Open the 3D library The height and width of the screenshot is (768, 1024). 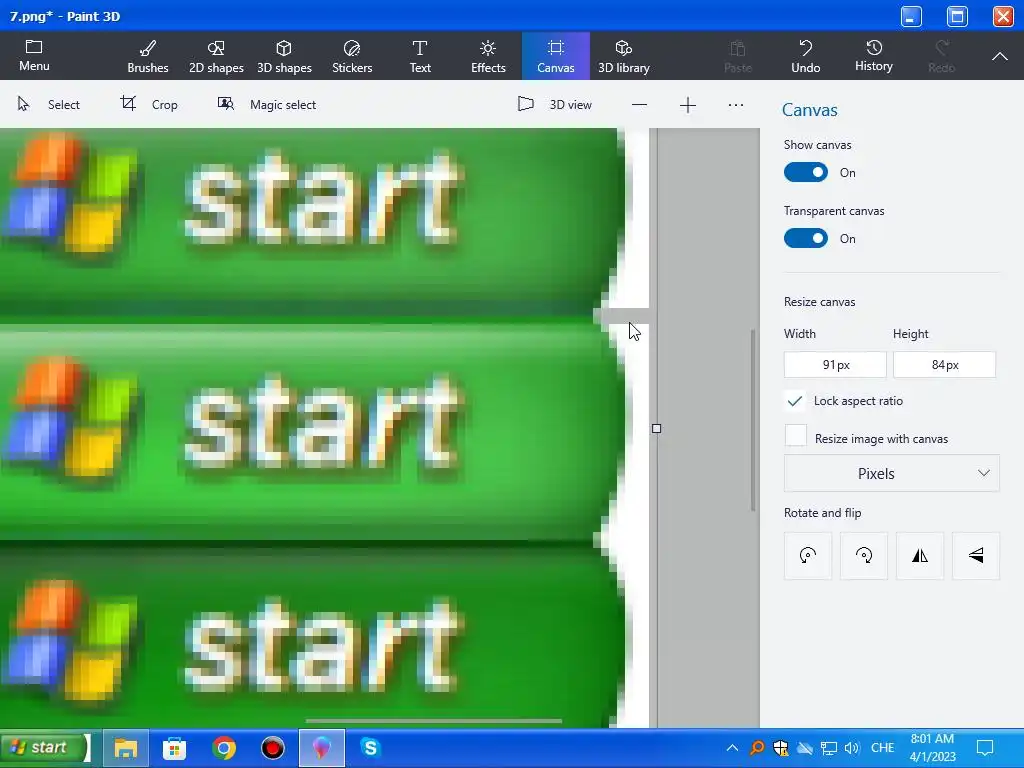tap(624, 56)
